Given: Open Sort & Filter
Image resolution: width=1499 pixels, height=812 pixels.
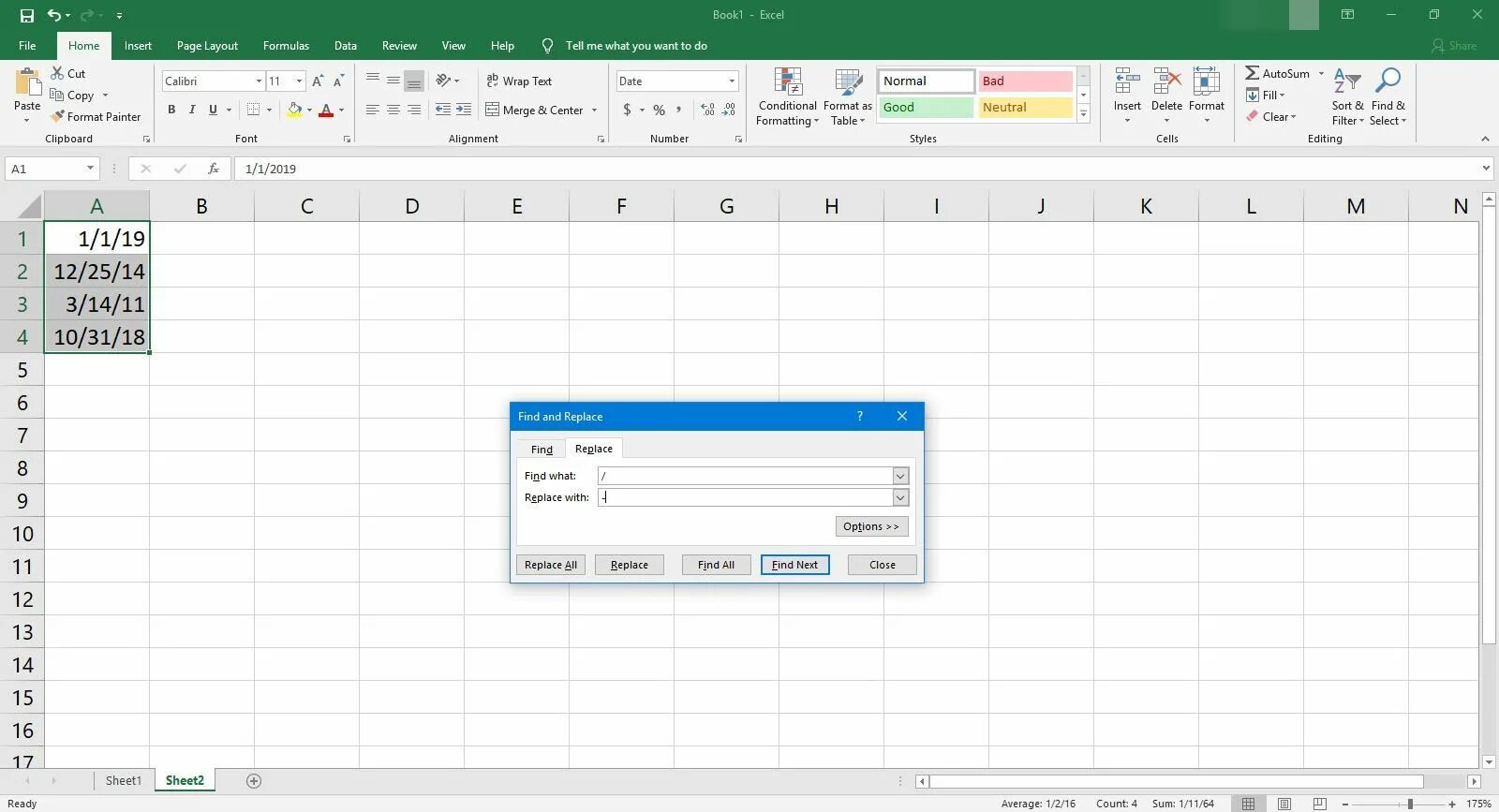Looking at the screenshot, I should point(1347,96).
